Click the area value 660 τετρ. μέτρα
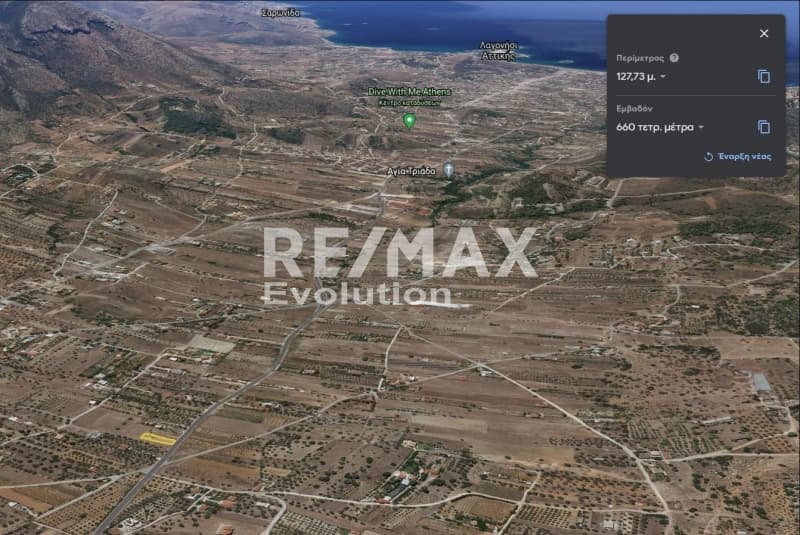 point(655,127)
